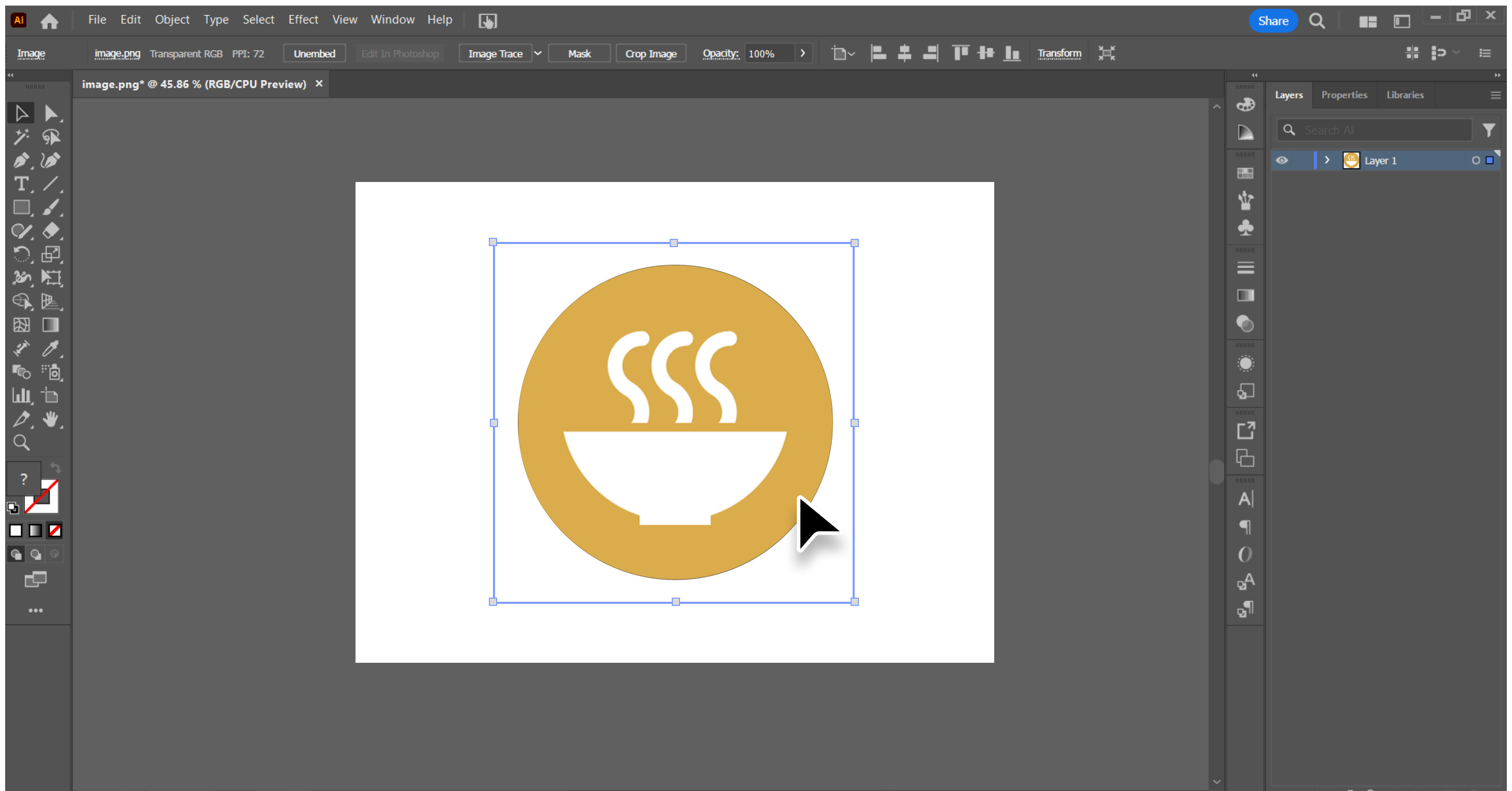Image resolution: width=1512 pixels, height=791 pixels.
Task: Toggle visibility of Layer 1
Action: [x=1282, y=160]
